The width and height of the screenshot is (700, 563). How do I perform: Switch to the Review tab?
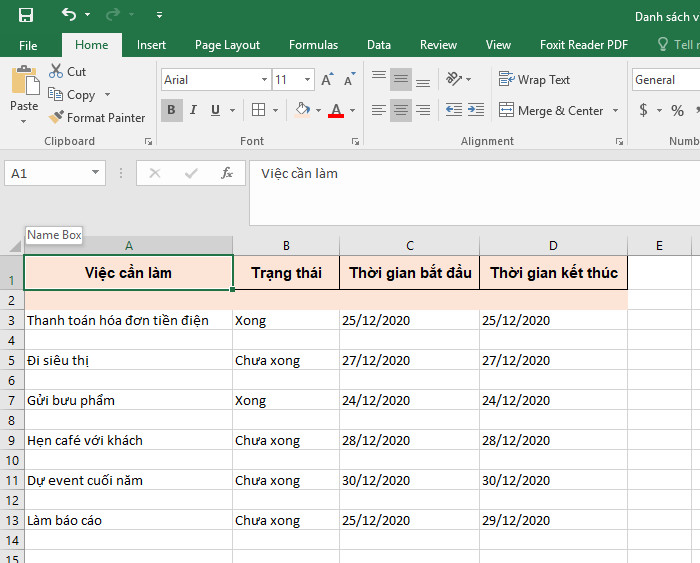click(x=438, y=45)
